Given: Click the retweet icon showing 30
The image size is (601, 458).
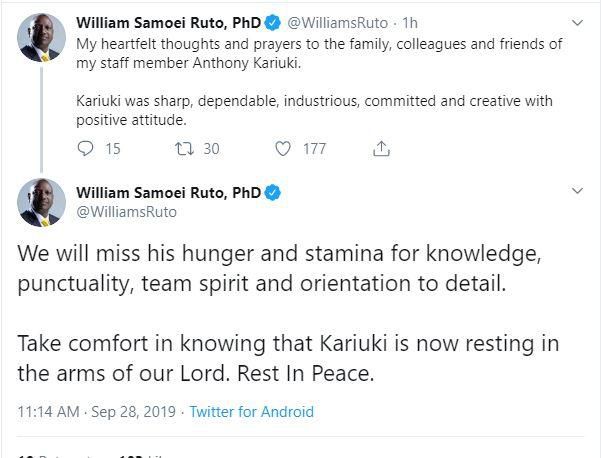Looking at the screenshot, I should point(183,148).
